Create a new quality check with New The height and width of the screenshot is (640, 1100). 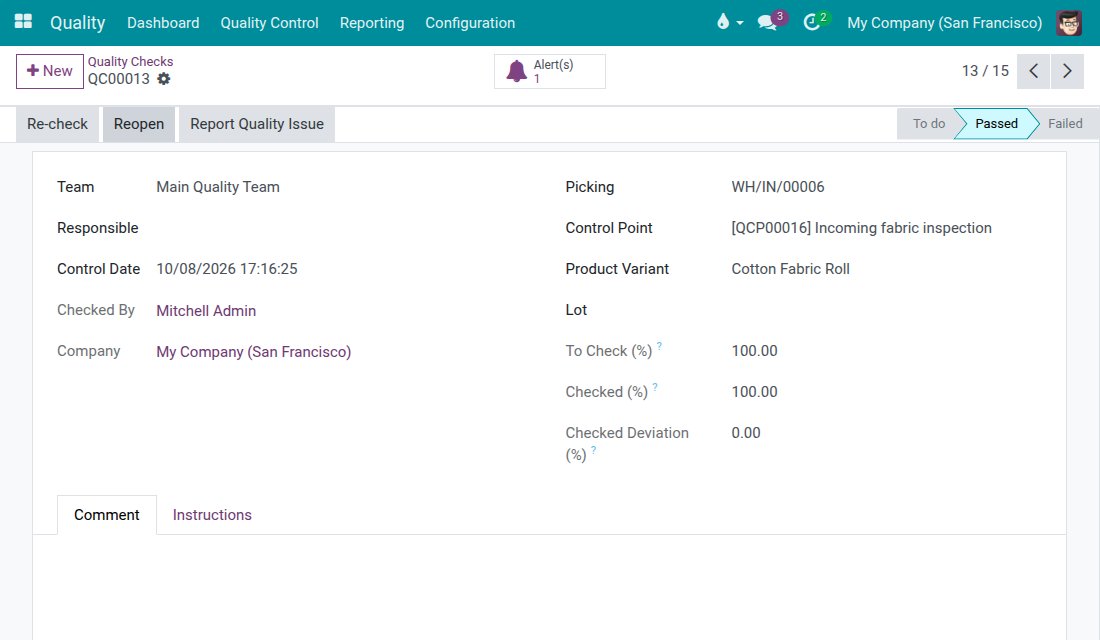tap(50, 71)
